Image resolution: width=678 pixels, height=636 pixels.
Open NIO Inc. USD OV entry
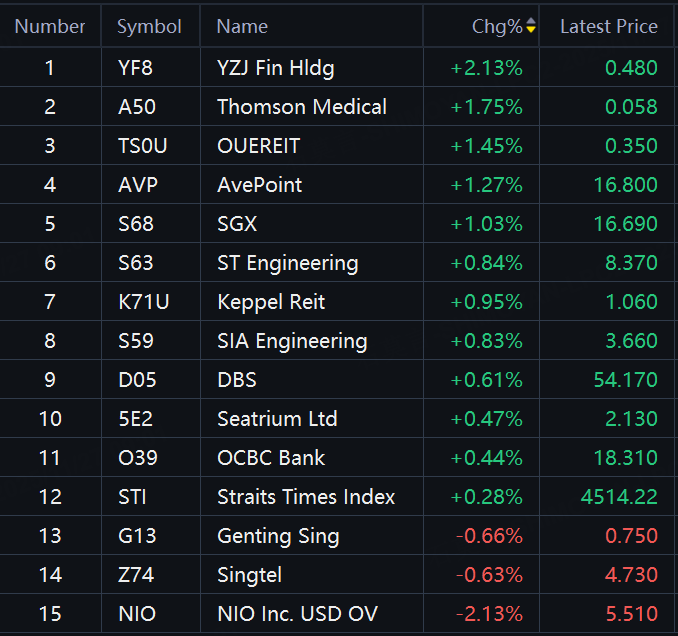[297, 614]
